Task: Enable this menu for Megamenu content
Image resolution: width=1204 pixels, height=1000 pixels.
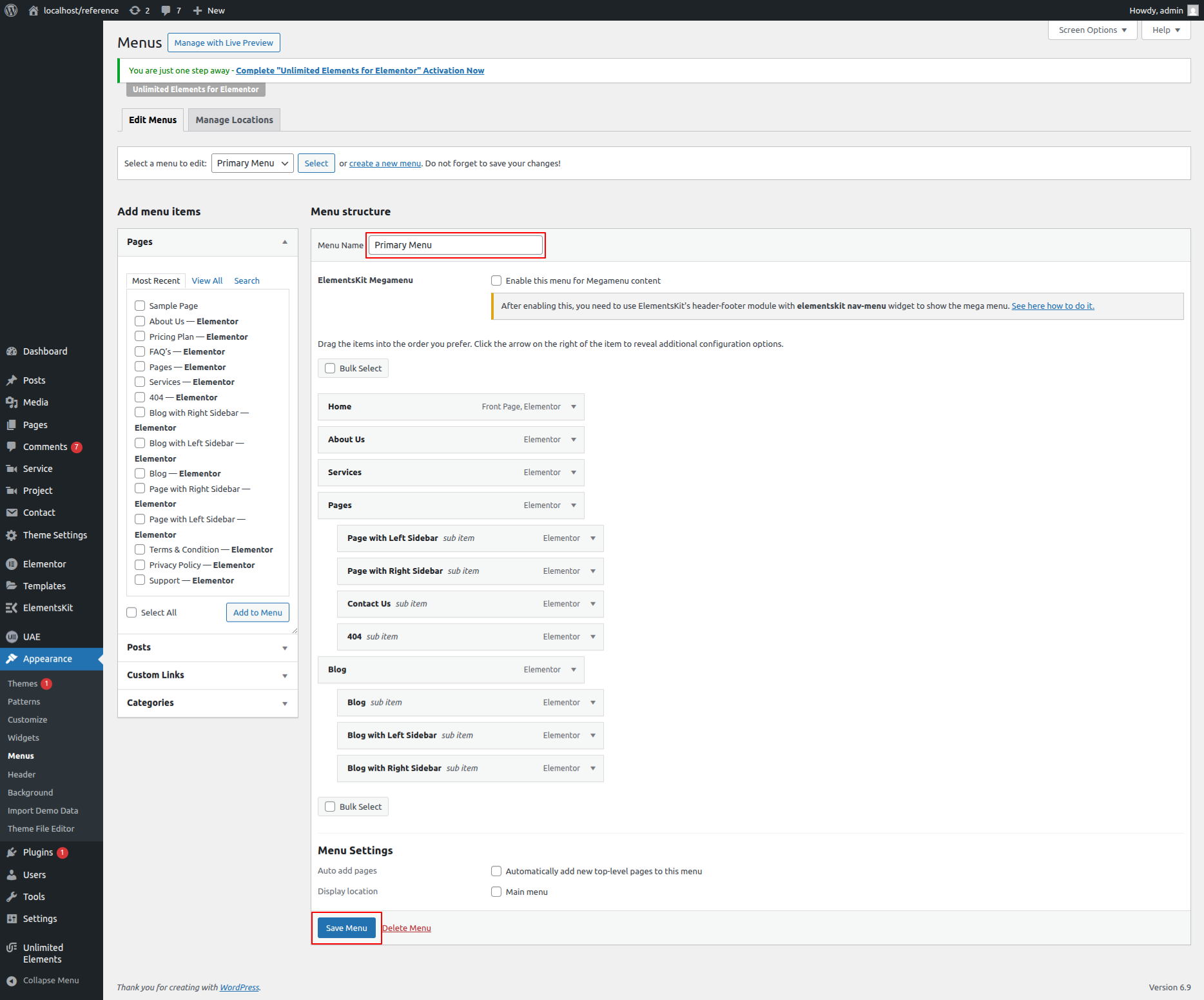Action: click(496, 280)
